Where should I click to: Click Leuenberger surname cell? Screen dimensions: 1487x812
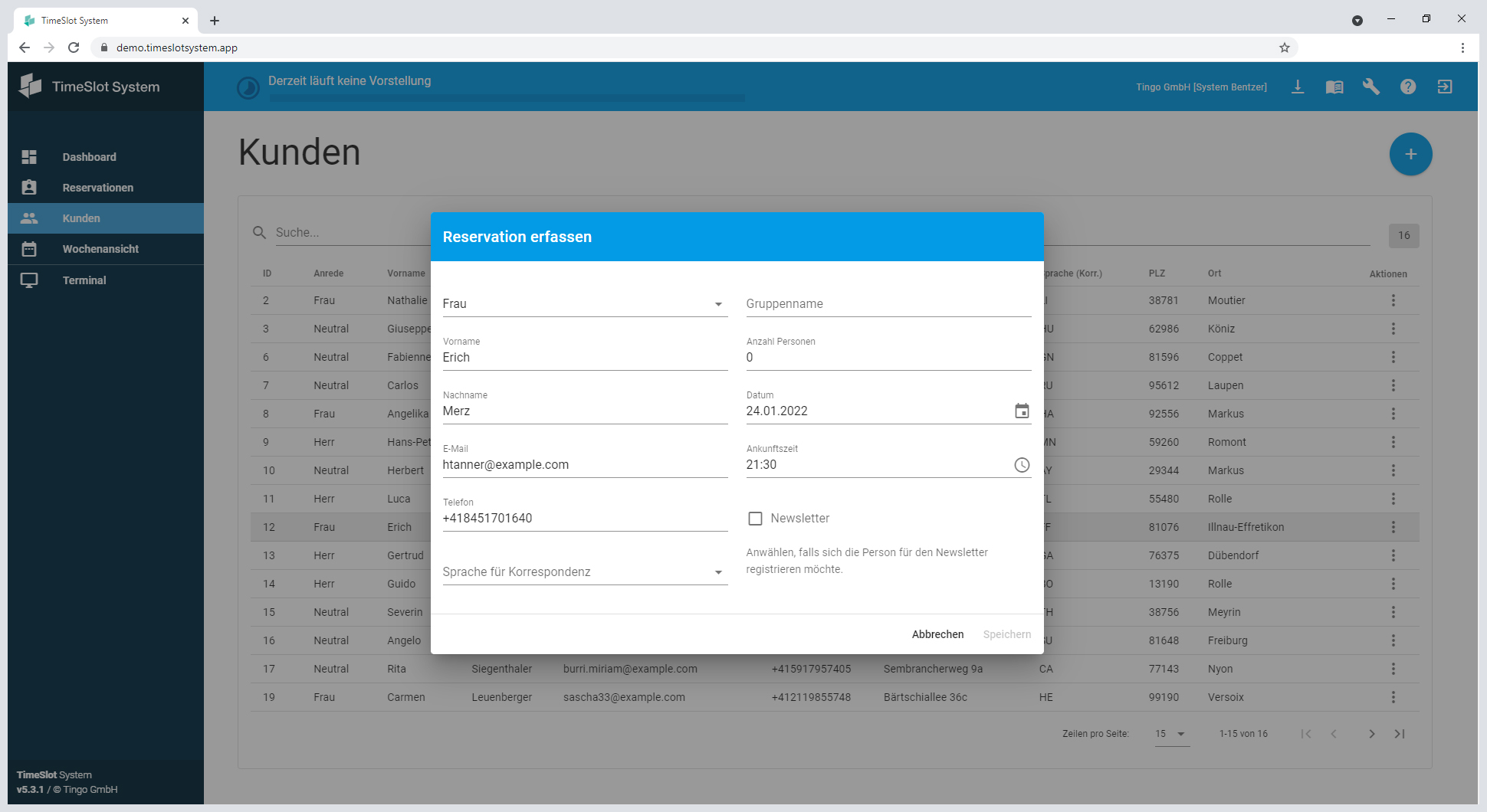[501, 697]
